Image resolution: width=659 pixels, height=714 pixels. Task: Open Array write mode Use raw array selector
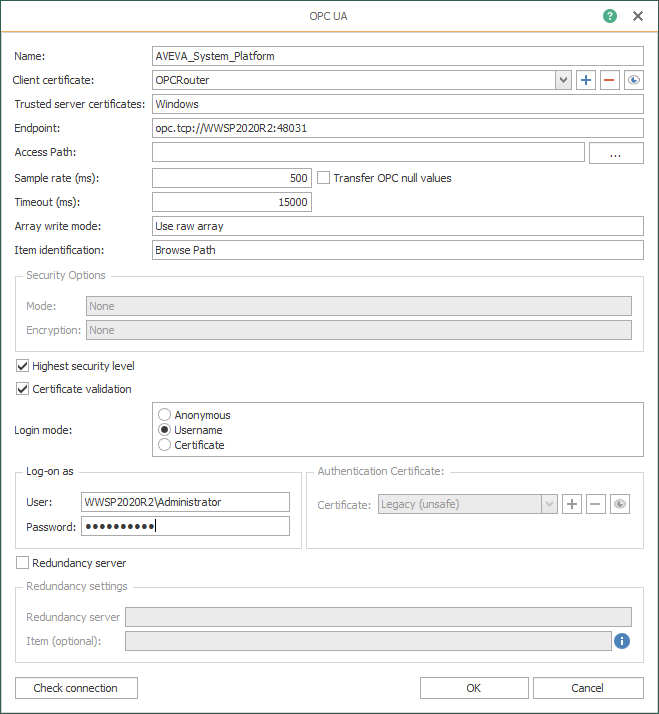point(398,226)
